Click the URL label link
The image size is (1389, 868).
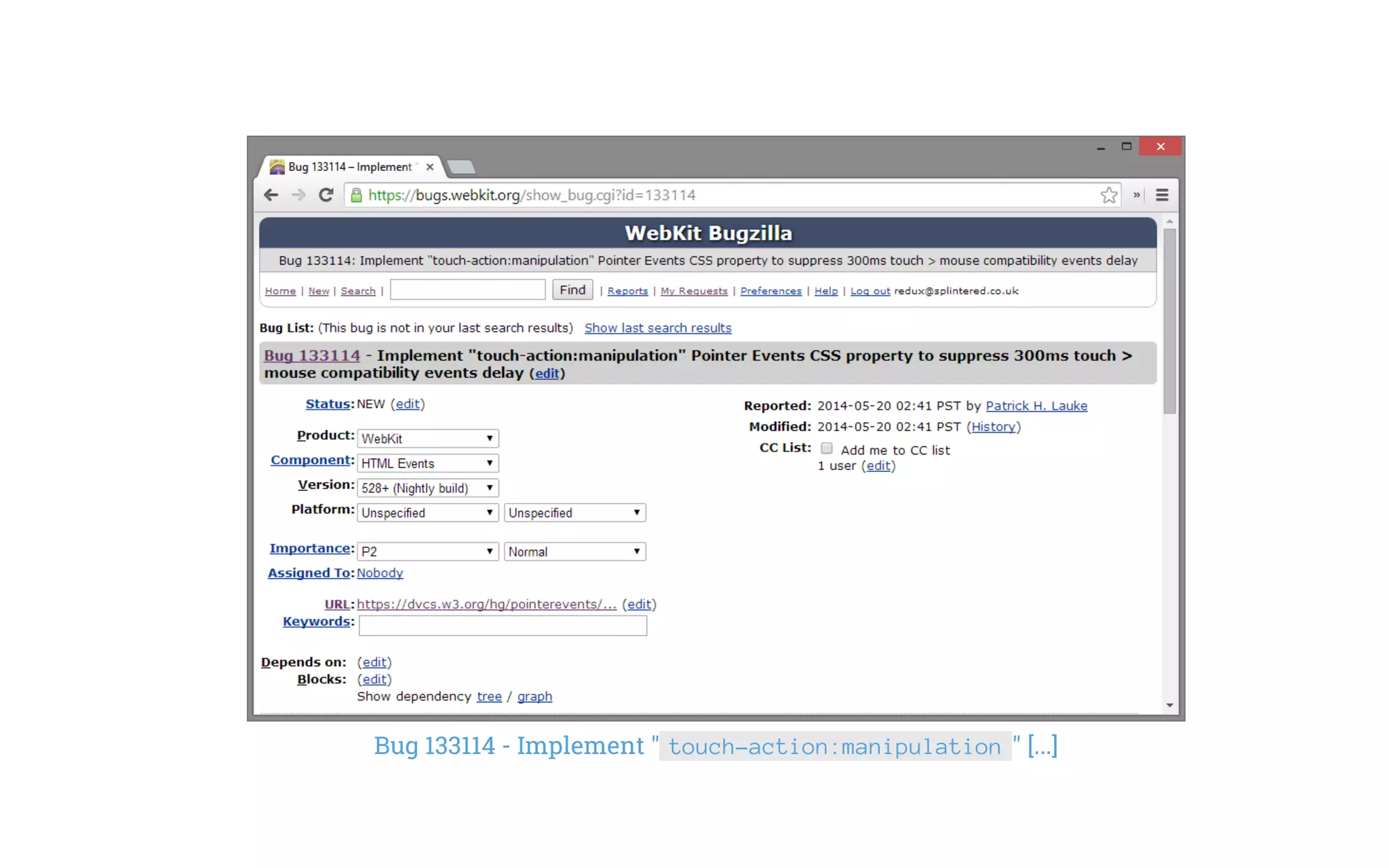pos(337,604)
